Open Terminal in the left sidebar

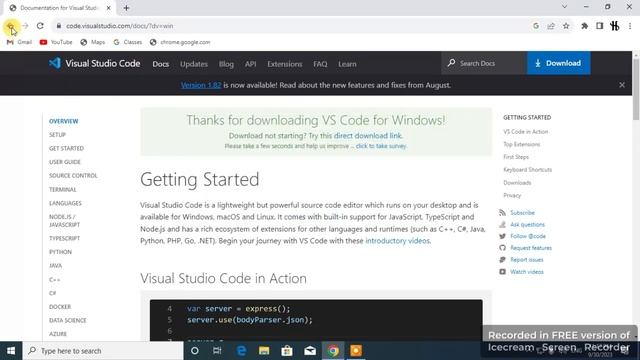[62, 189]
